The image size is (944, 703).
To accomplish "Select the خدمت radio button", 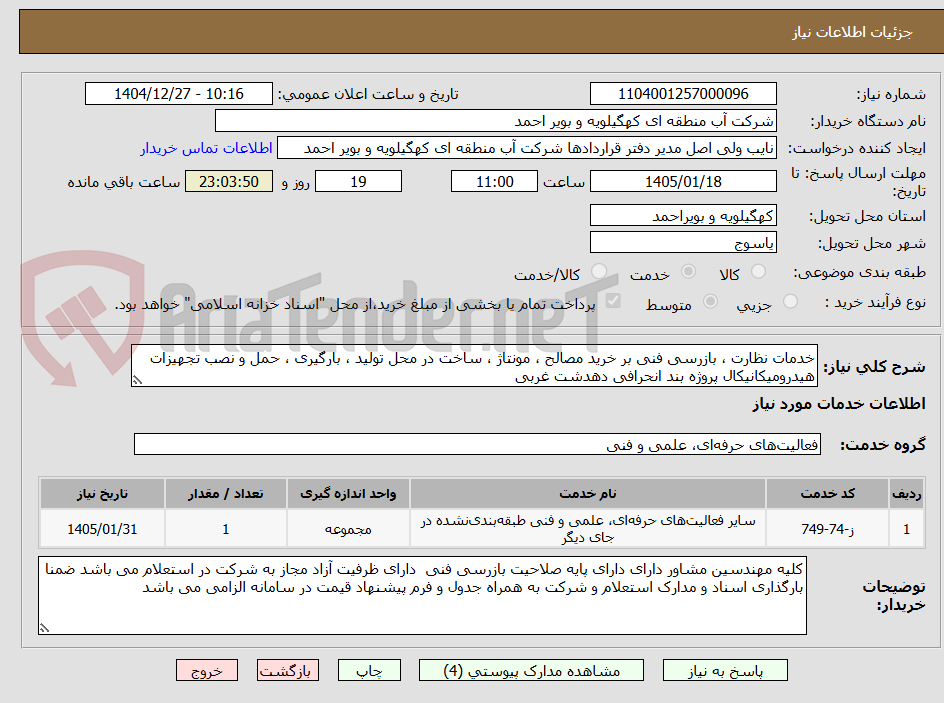I will pos(688,272).
